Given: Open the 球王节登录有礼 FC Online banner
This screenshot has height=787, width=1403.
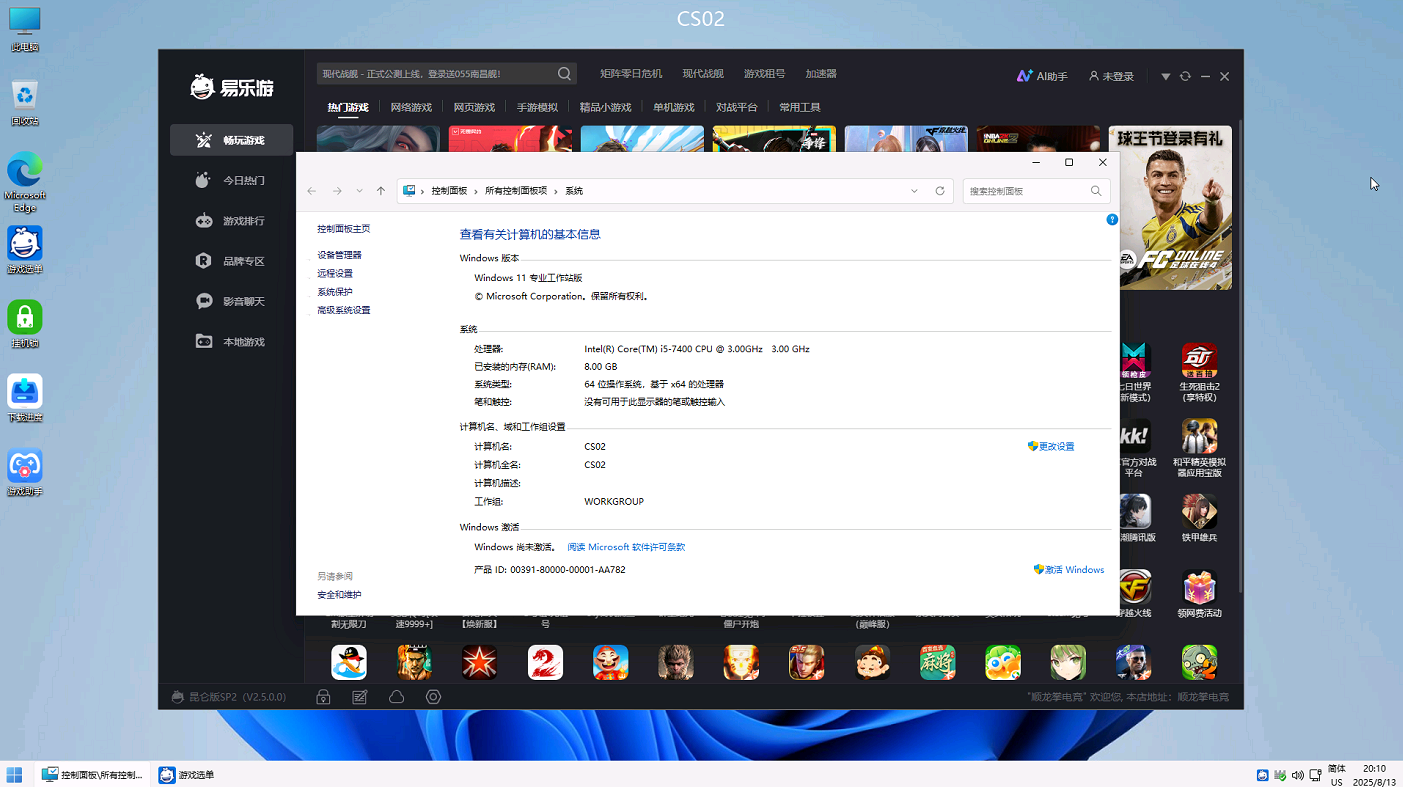Looking at the screenshot, I should (x=1170, y=208).
